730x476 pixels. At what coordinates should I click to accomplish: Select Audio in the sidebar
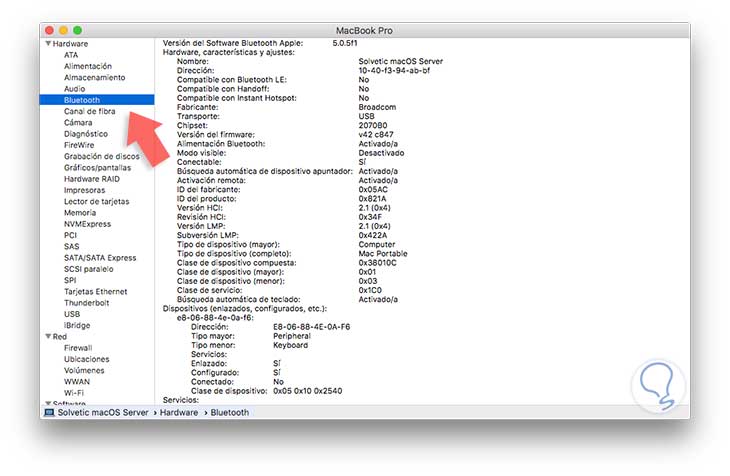[74, 88]
